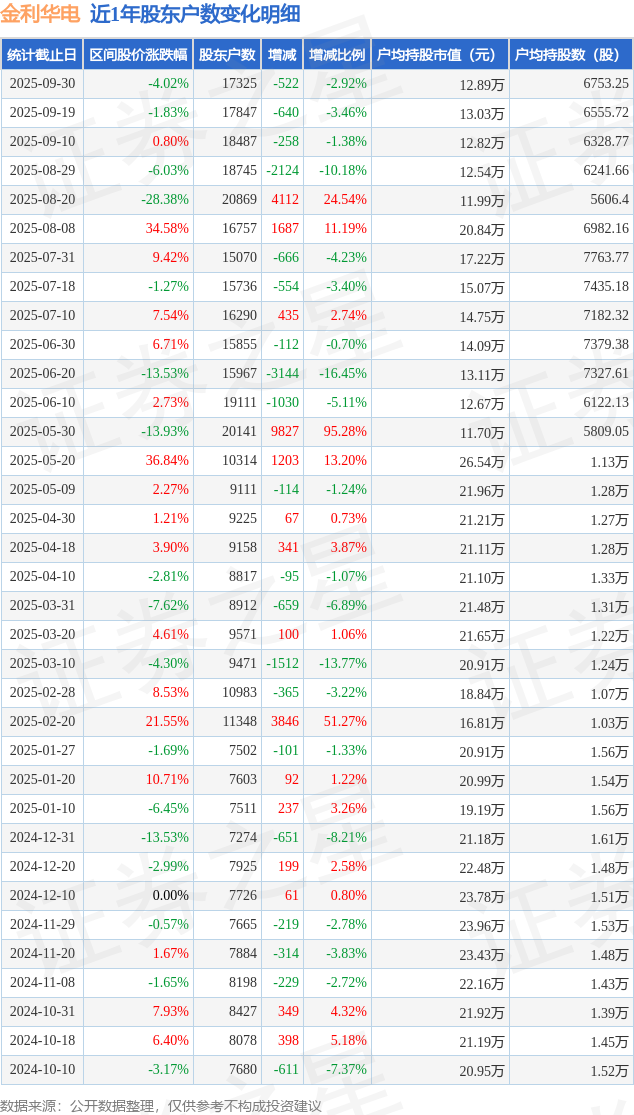Click the 36.84% price change cell
Viewport: 634px width, 1115px height.
click(x=167, y=461)
